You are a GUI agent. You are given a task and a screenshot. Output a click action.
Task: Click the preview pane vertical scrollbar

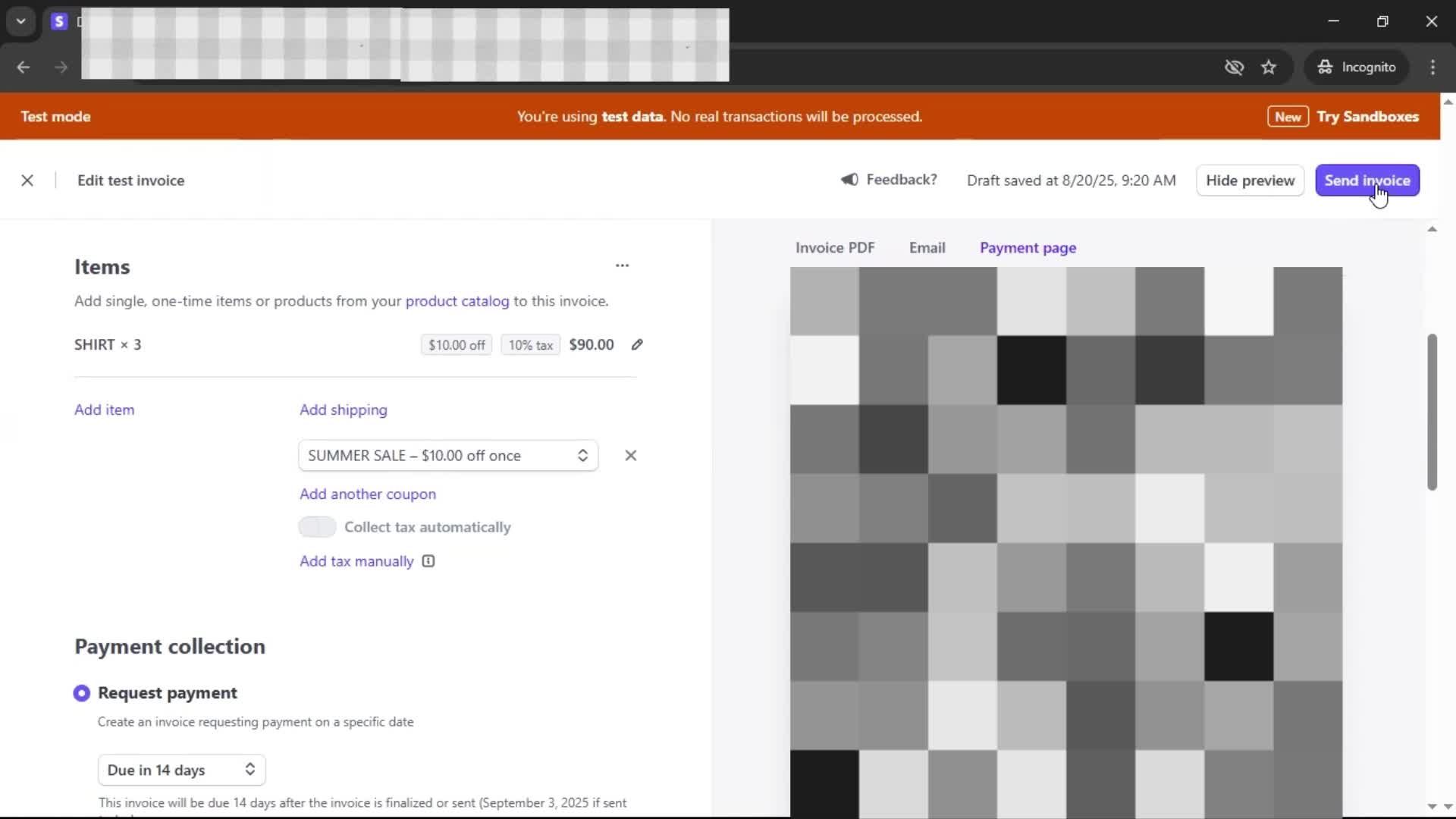[x=1432, y=412]
